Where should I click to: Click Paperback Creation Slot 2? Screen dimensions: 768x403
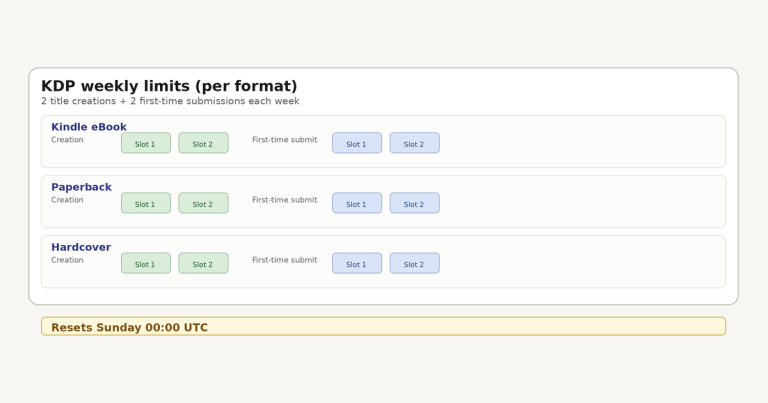[203, 203]
